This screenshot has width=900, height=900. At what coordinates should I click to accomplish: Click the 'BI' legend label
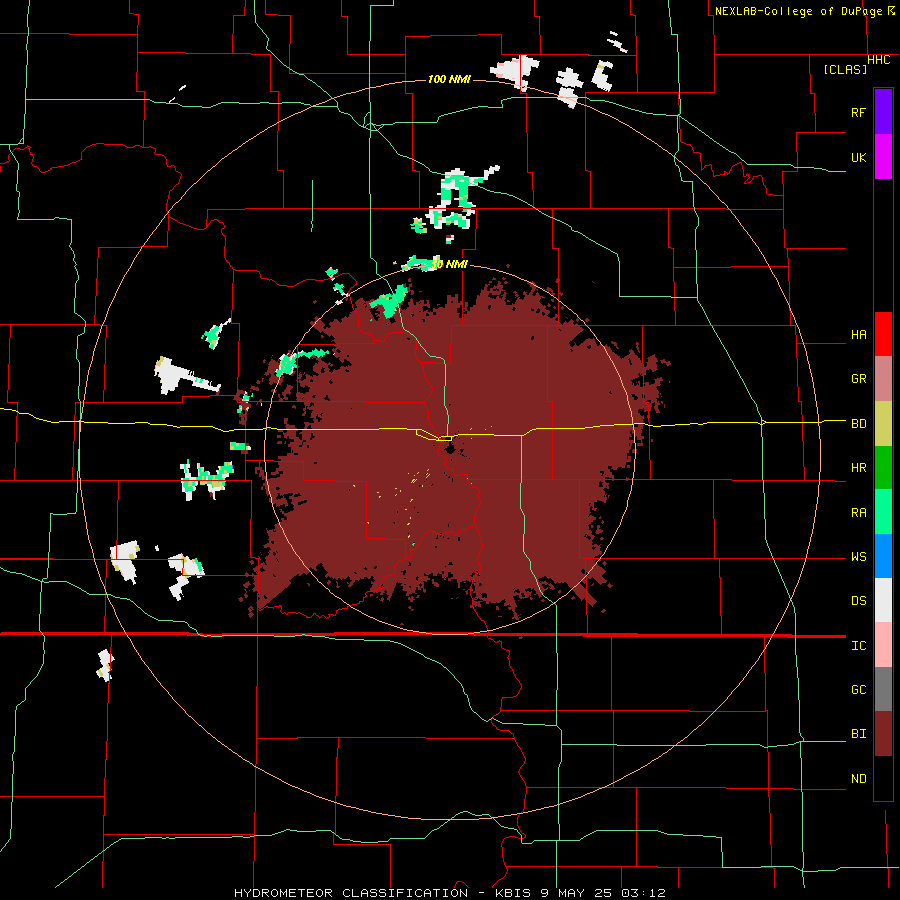pyautogui.click(x=858, y=734)
